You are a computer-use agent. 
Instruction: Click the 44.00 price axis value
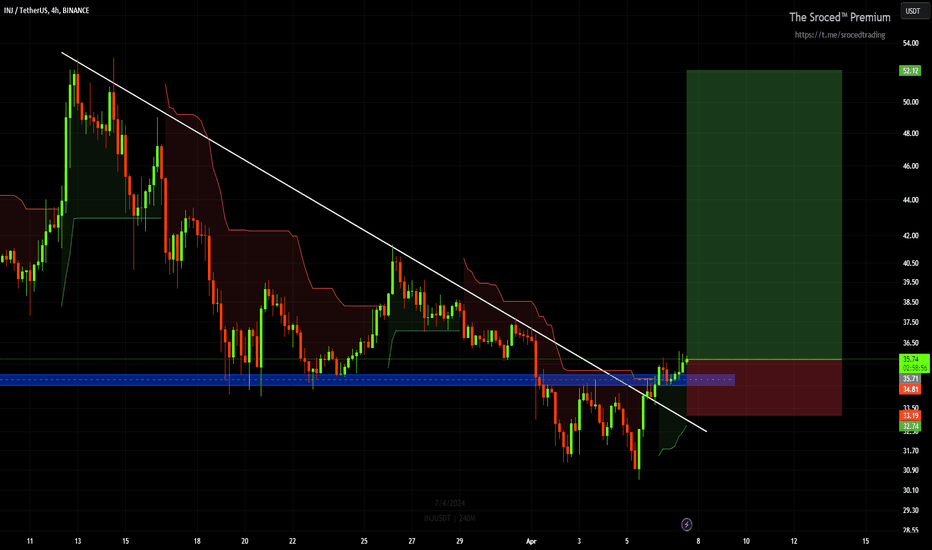click(911, 200)
